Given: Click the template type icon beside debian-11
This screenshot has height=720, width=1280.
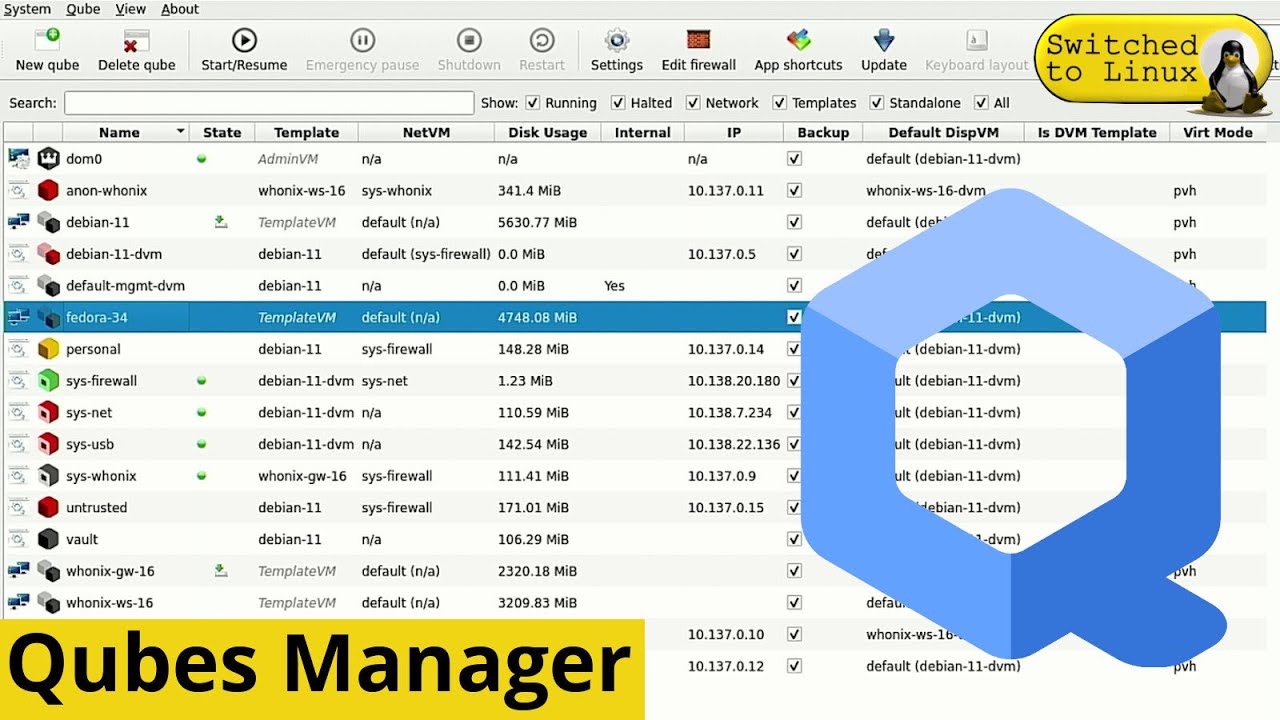Looking at the screenshot, I should (18, 222).
